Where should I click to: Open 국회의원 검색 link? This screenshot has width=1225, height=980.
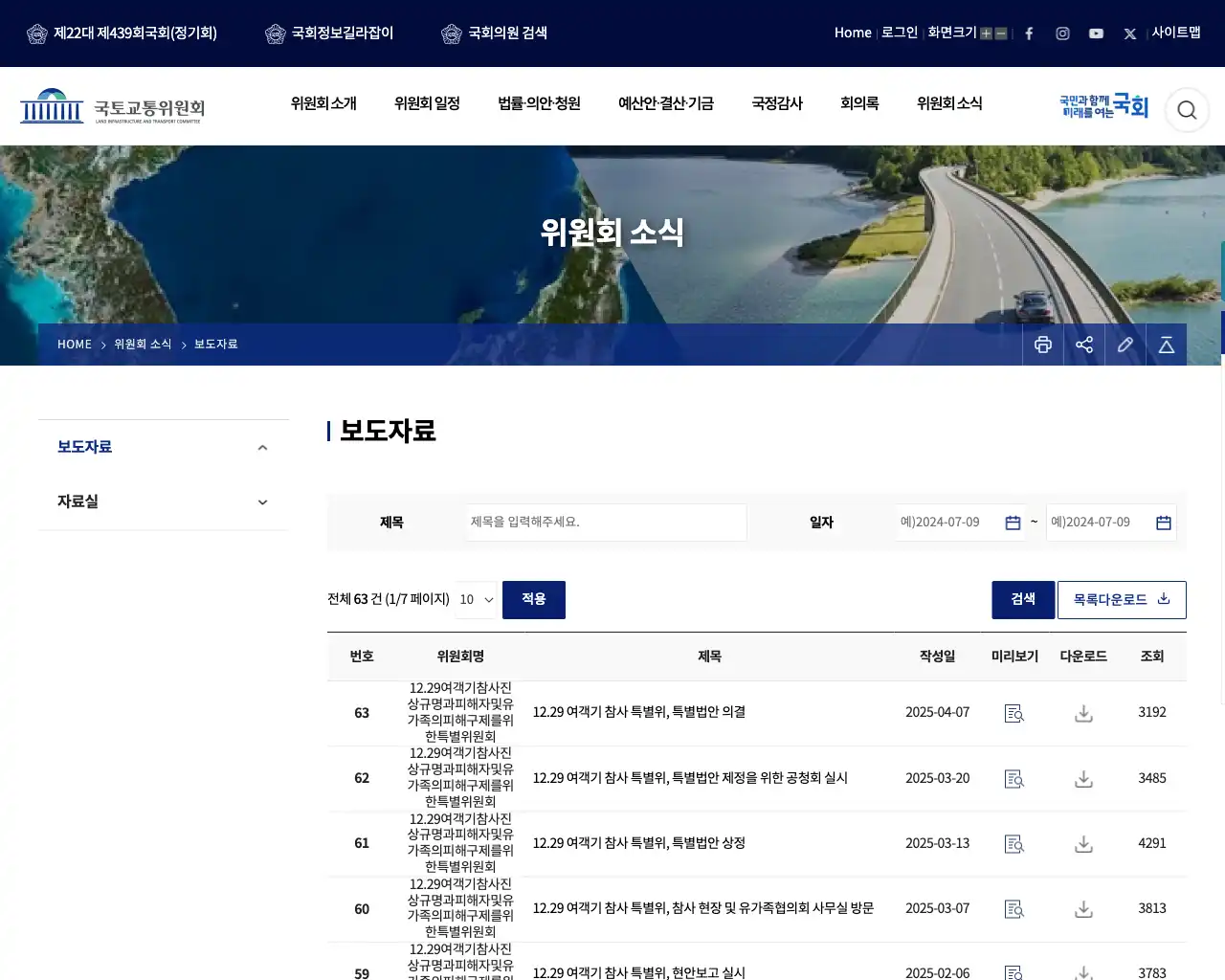pyautogui.click(x=495, y=33)
